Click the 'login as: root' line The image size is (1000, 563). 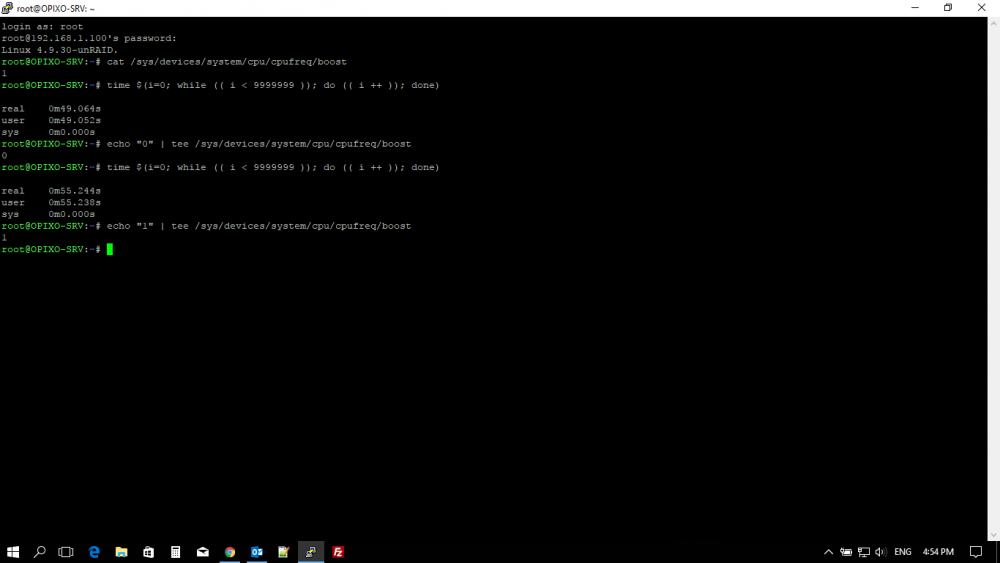(x=42, y=27)
